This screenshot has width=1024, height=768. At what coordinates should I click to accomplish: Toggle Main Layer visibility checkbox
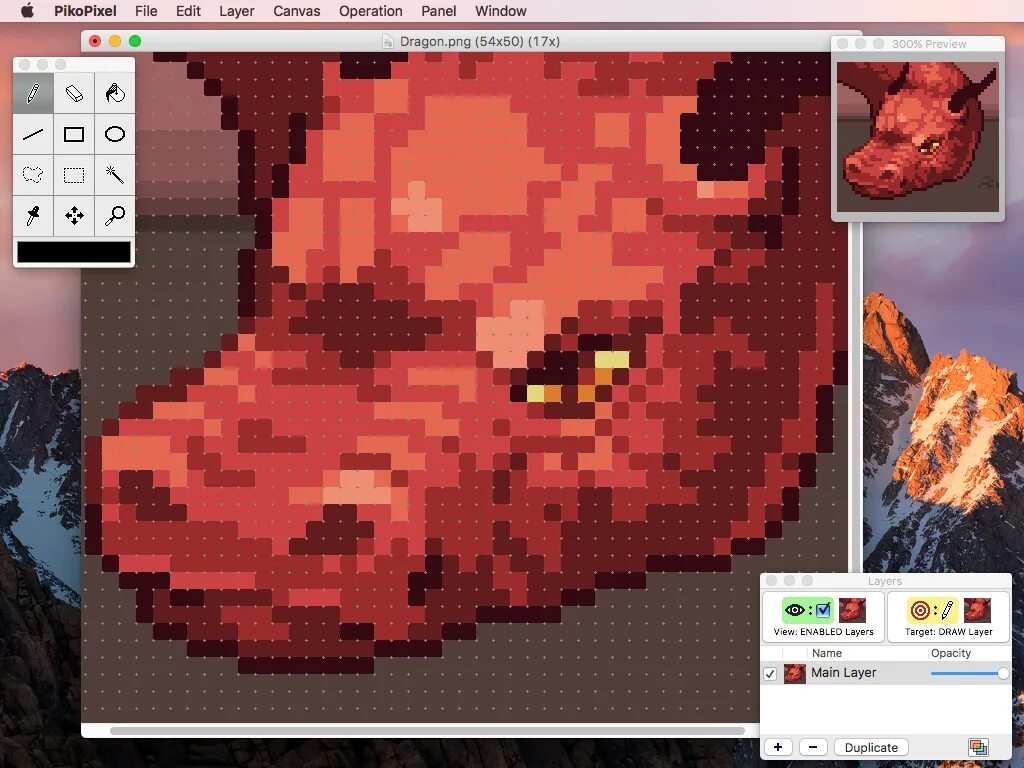pos(770,673)
